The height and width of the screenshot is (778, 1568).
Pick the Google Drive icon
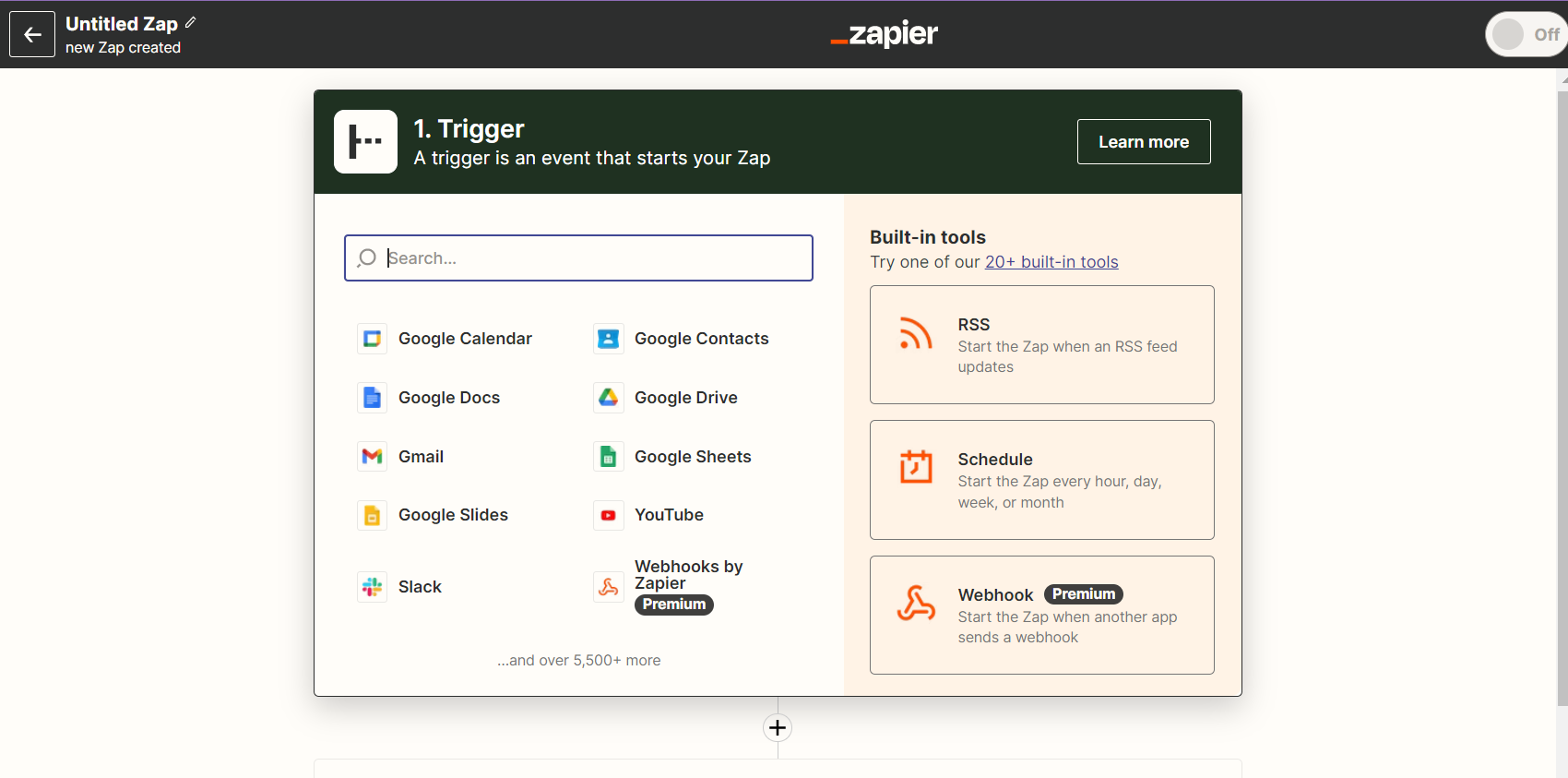pos(608,398)
